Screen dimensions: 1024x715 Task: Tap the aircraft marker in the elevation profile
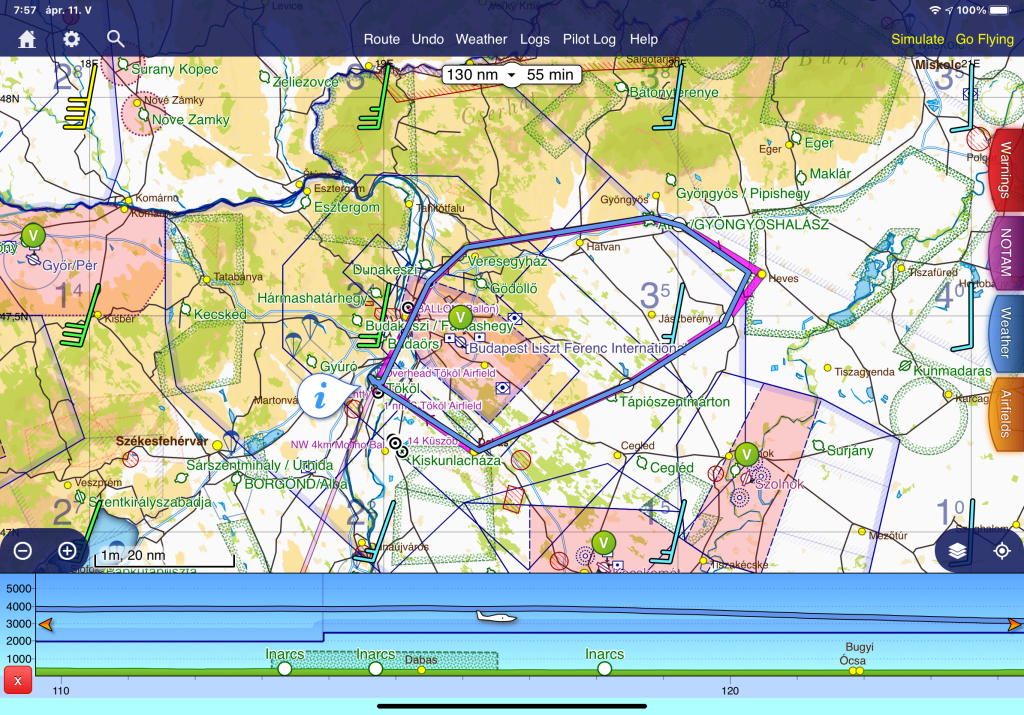tap(496, 617)
